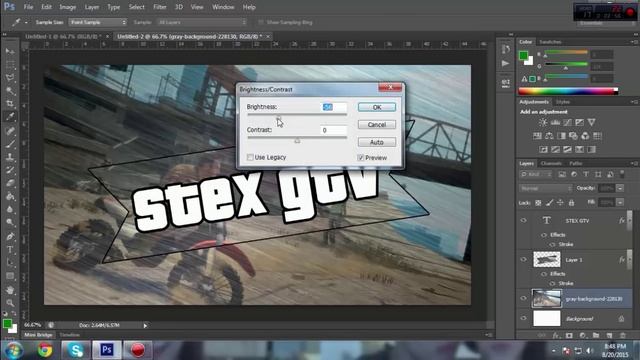Open the File menu
Screen dimensions: 640x360
28,7
